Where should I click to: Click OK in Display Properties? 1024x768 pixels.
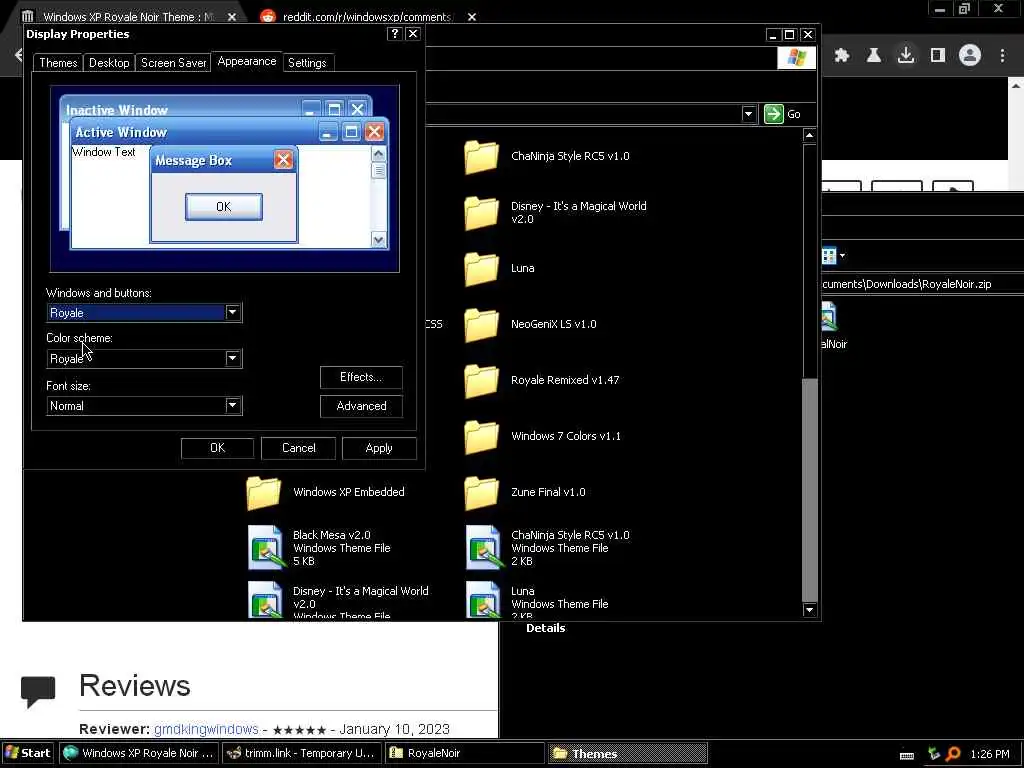pyautogui.click(x=217, y=448)
